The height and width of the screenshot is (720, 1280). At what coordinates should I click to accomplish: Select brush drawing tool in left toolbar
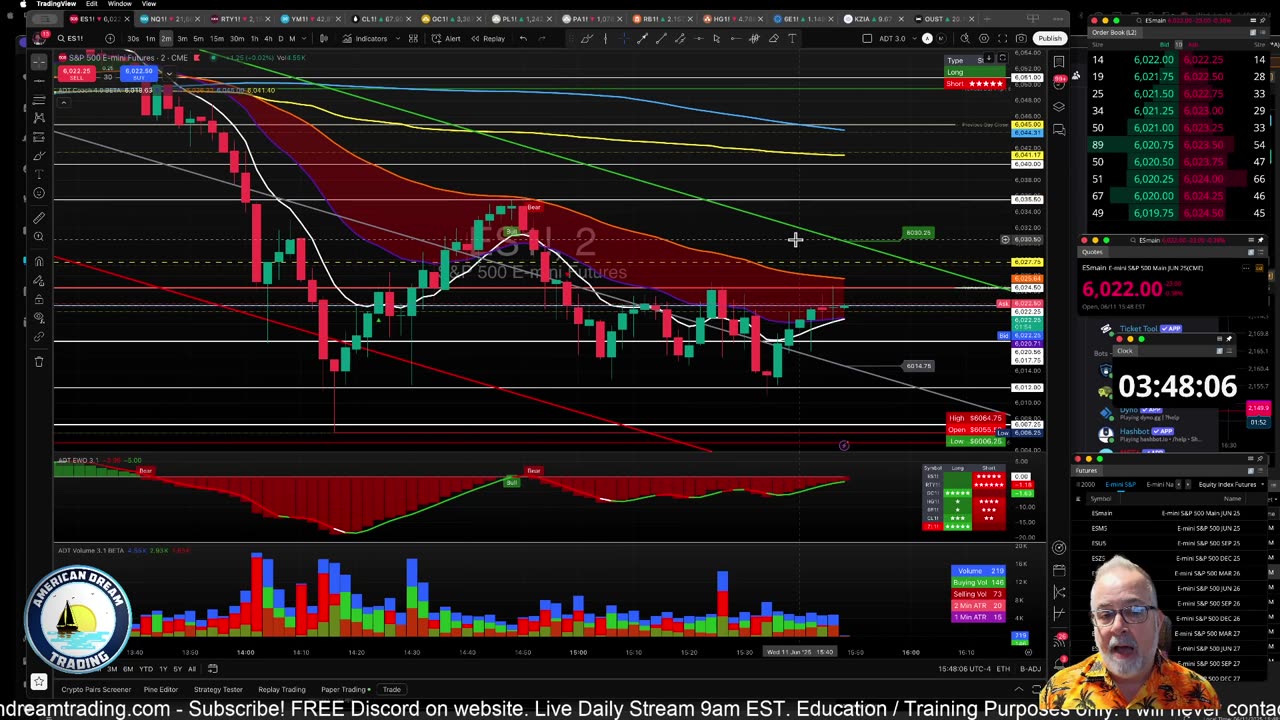tap(39, 155)
